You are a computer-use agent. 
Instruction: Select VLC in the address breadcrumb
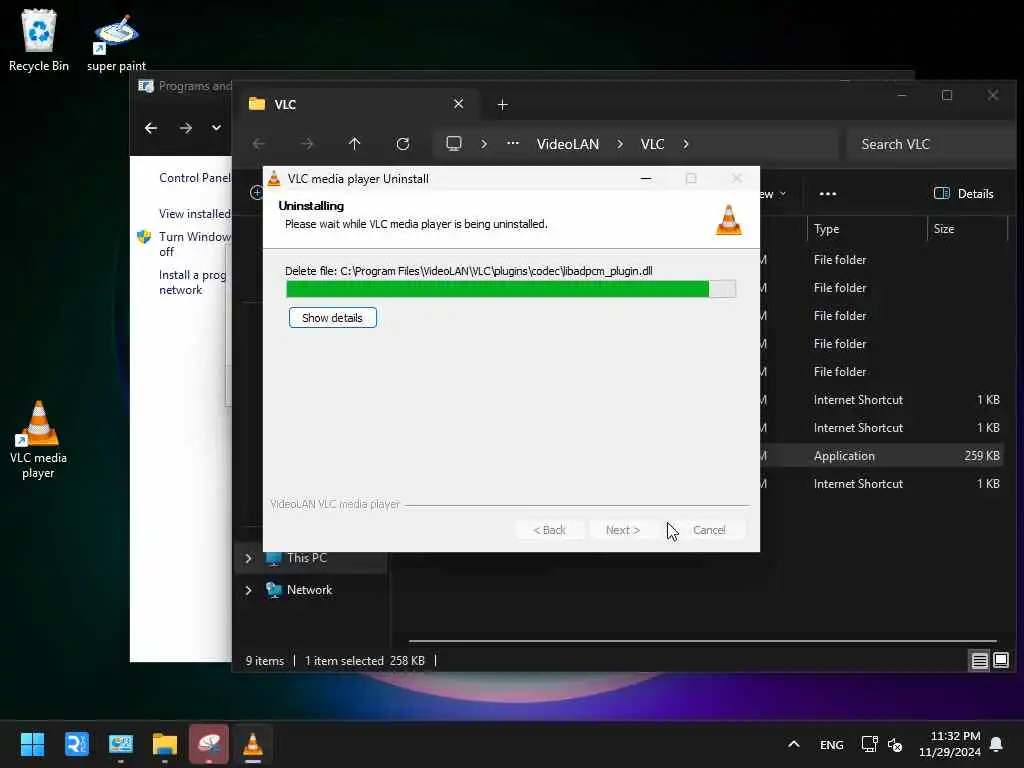[x=652, y=144]
